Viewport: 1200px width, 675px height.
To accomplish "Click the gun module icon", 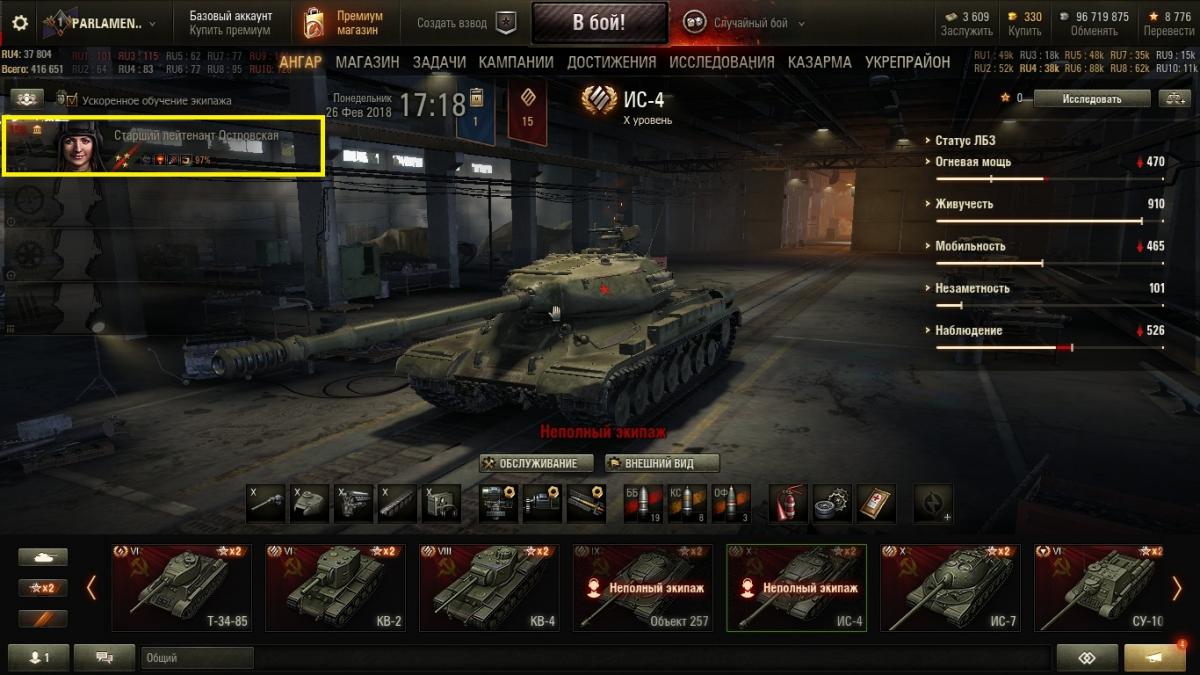I will click(x=265, y=504).
